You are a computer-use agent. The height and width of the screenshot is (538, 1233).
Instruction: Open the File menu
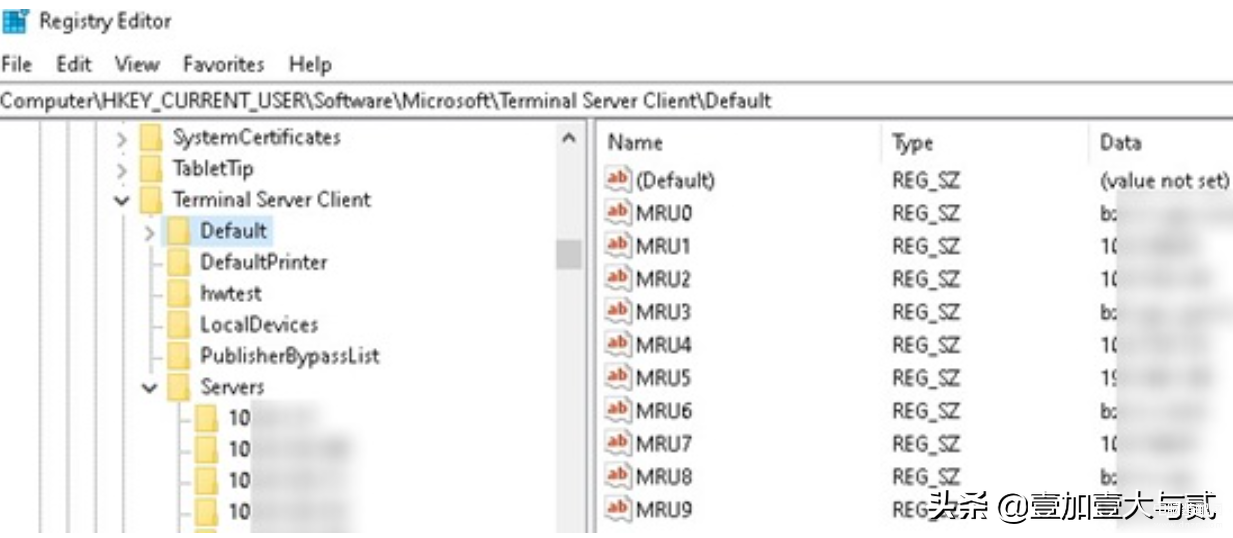click(17, 64)
